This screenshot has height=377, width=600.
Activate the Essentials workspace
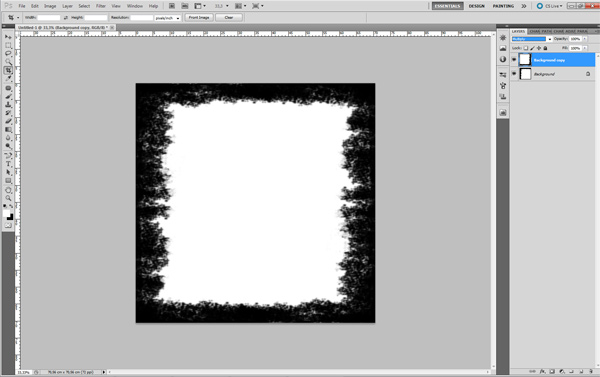pyautogui.click(x=447, y=6)
